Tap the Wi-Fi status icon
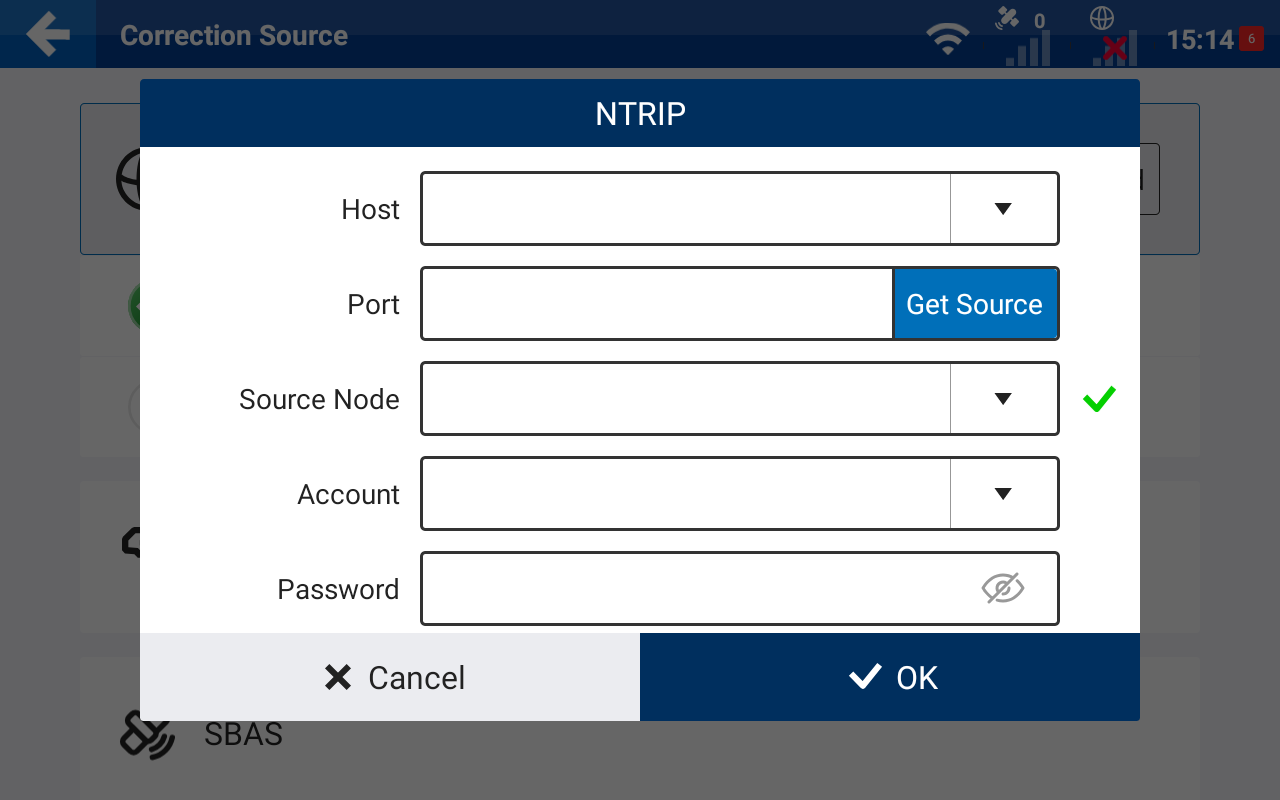The height and width of the screenshot is (800, 1280). (x=946, y=39)
